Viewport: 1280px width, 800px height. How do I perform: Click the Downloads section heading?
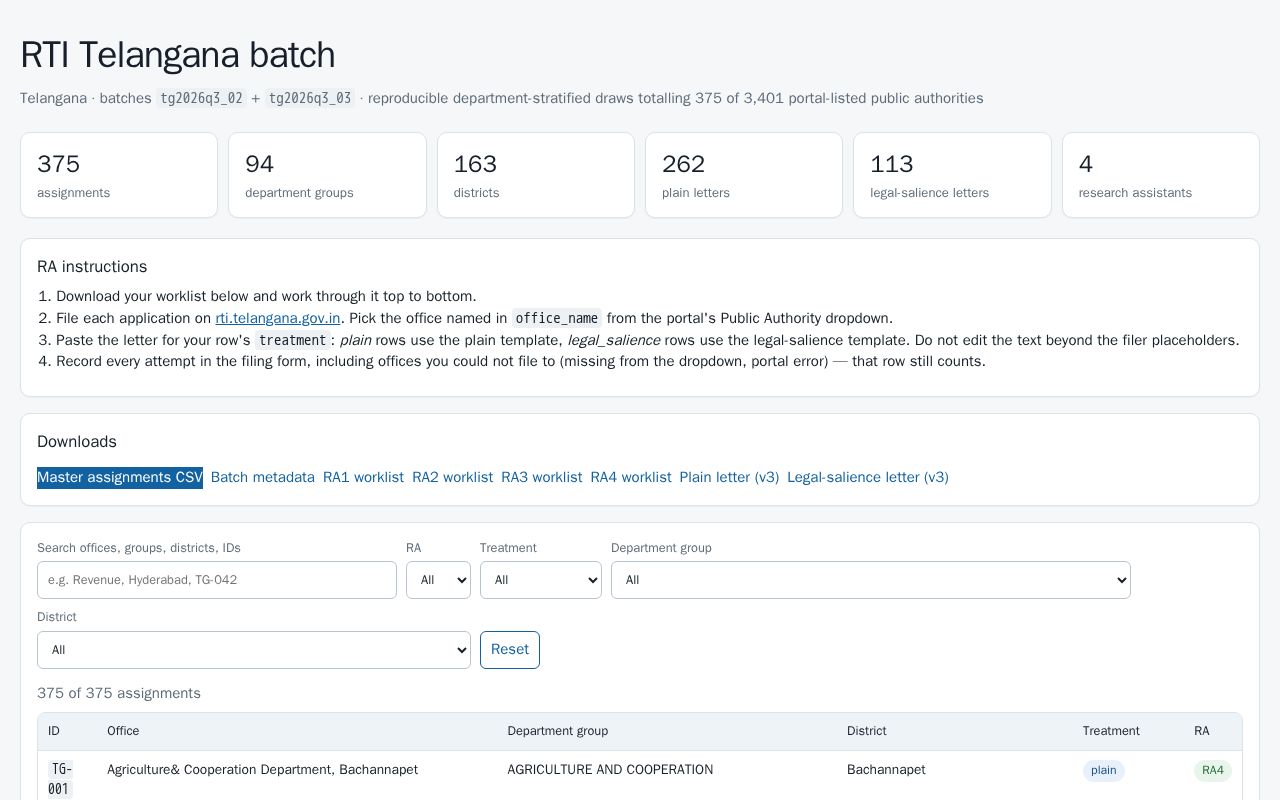point(77,442)
